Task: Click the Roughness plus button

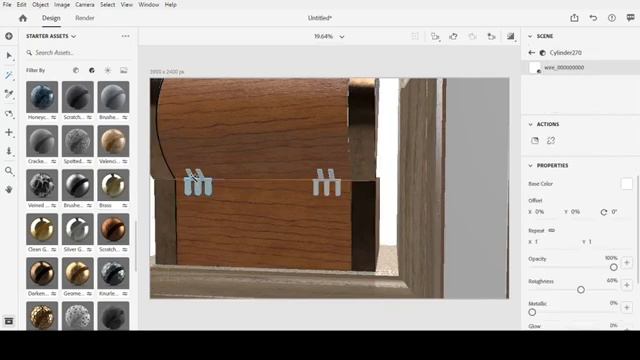Action: (627, 285)
